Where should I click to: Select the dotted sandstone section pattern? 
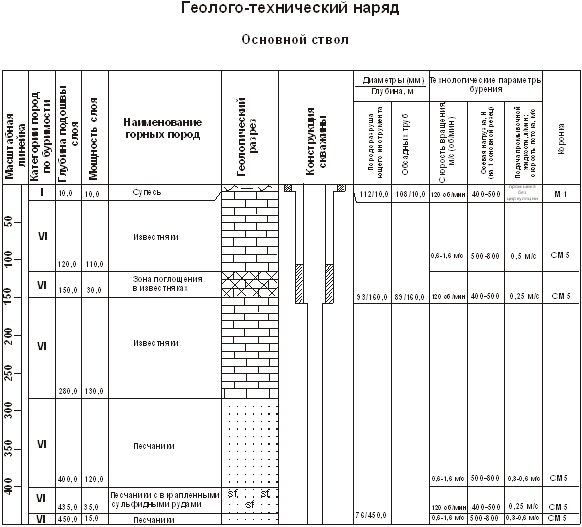[250, 443]
